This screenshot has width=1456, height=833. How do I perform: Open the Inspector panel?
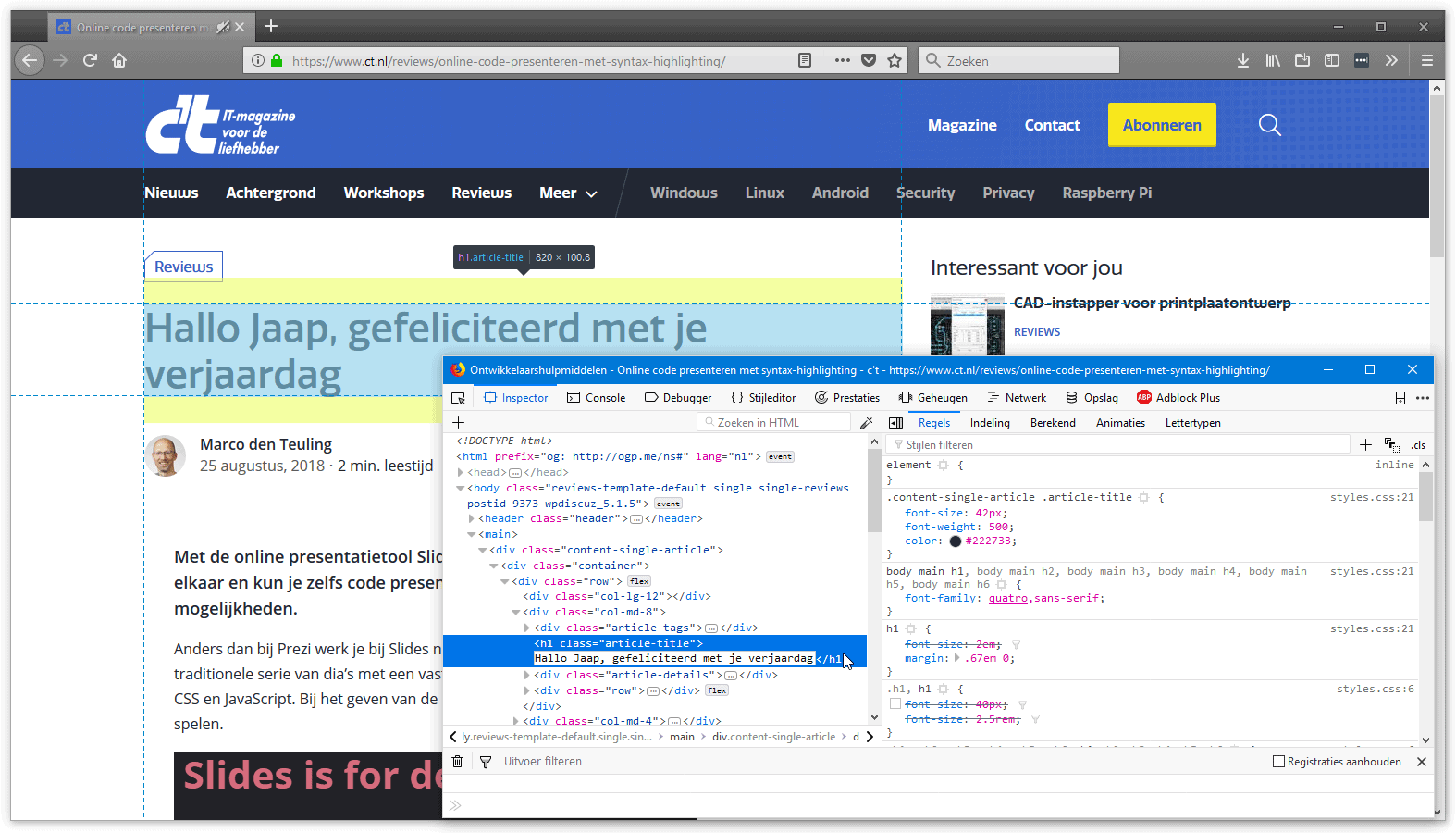click(x=516, y=398)
